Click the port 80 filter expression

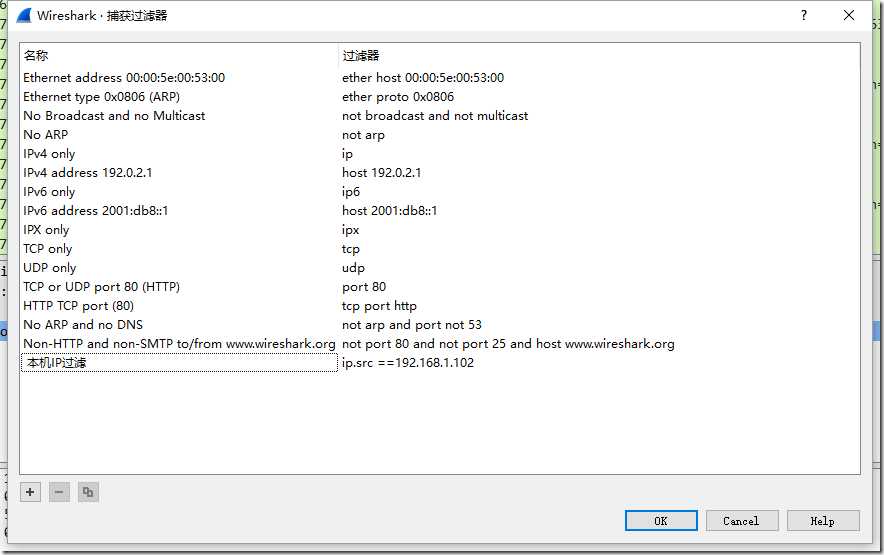[364, 287]
